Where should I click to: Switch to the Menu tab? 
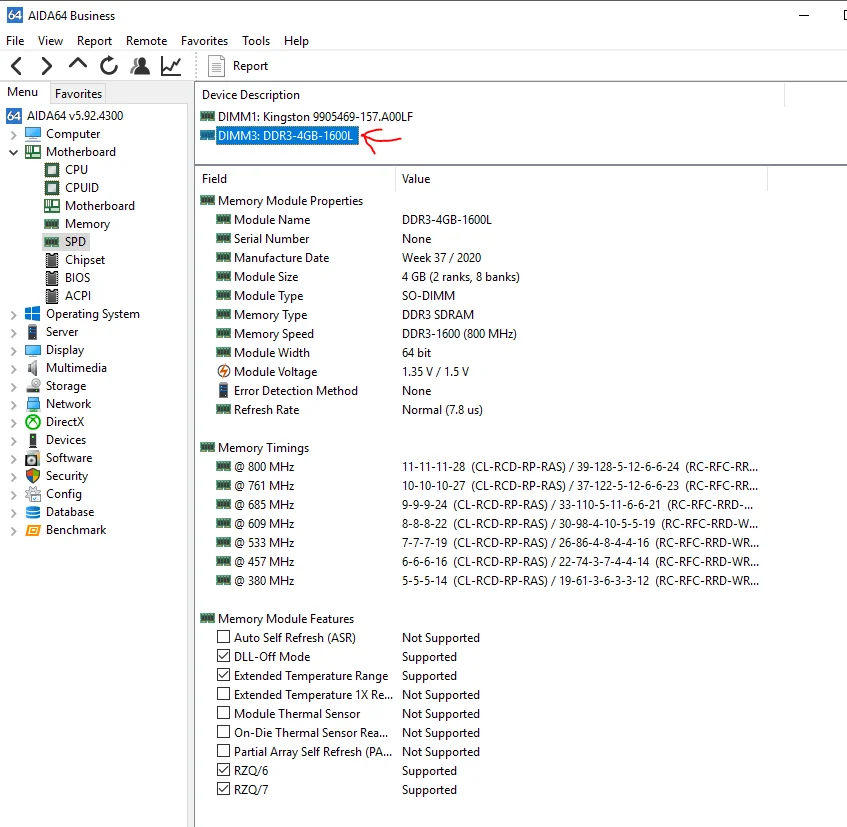pyautogui.click(x=22, y=92)
